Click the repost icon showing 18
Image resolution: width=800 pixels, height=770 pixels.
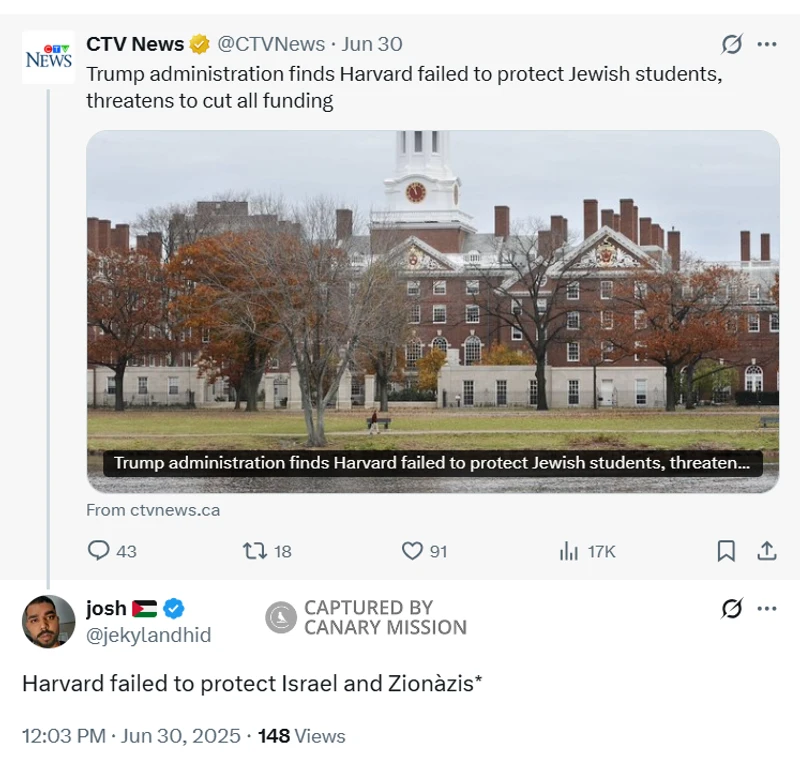pyautogui.click(x=255, y=551)
